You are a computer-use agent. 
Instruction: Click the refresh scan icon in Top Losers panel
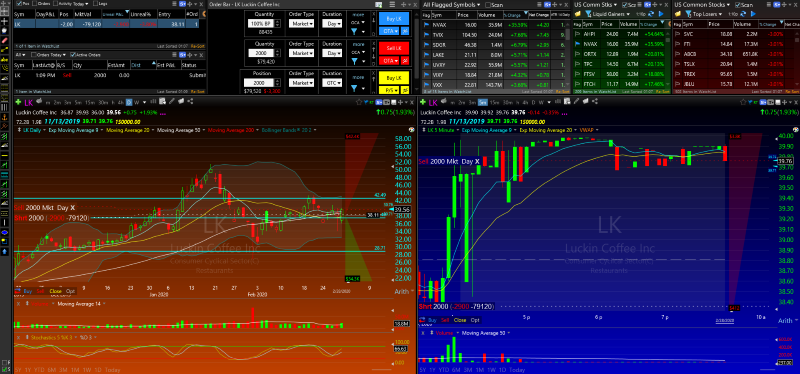(743, 14)
